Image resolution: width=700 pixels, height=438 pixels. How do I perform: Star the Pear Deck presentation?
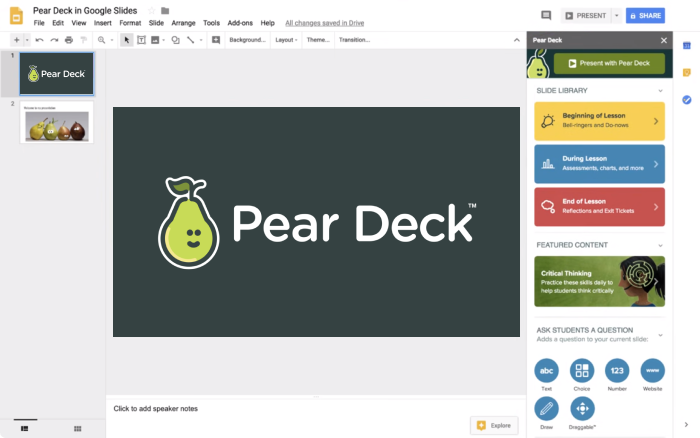pyautogui.click(x=151, y=10)
